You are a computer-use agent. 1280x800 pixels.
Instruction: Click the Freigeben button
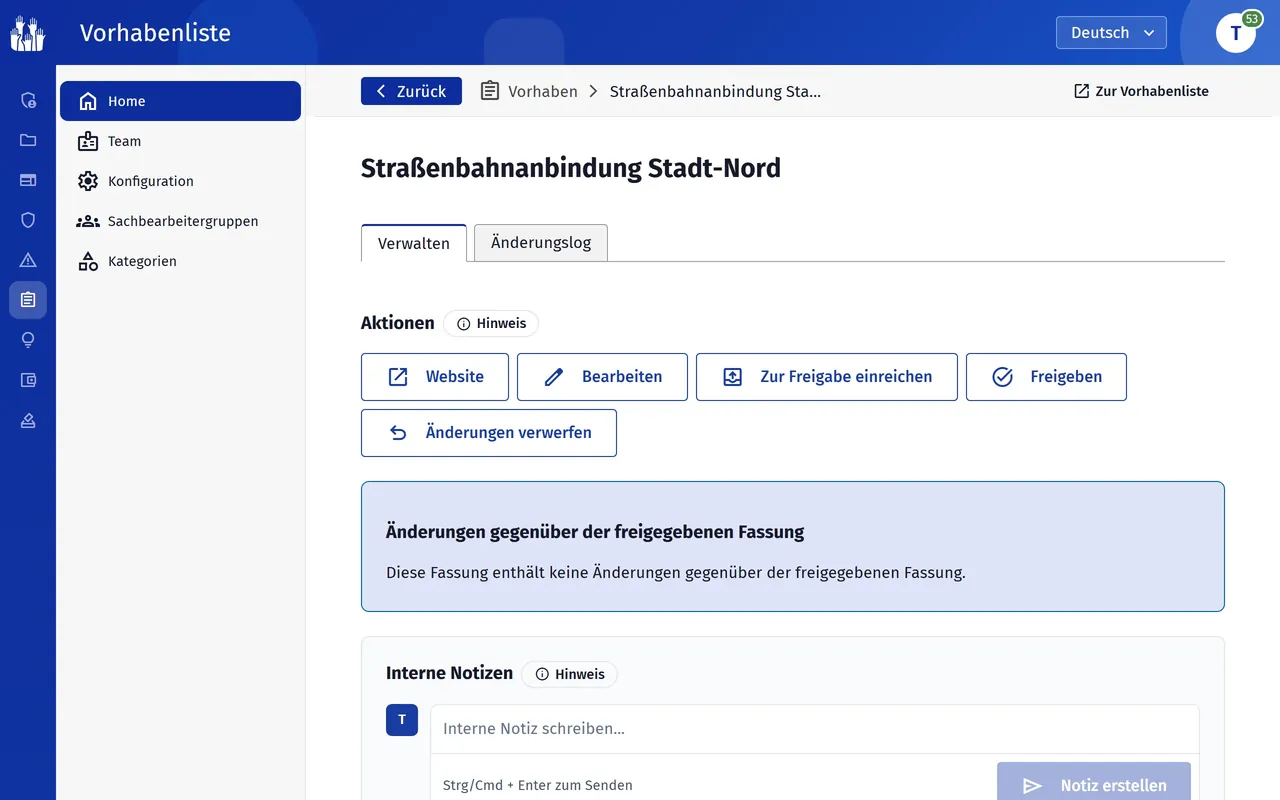pos(1046,377)
